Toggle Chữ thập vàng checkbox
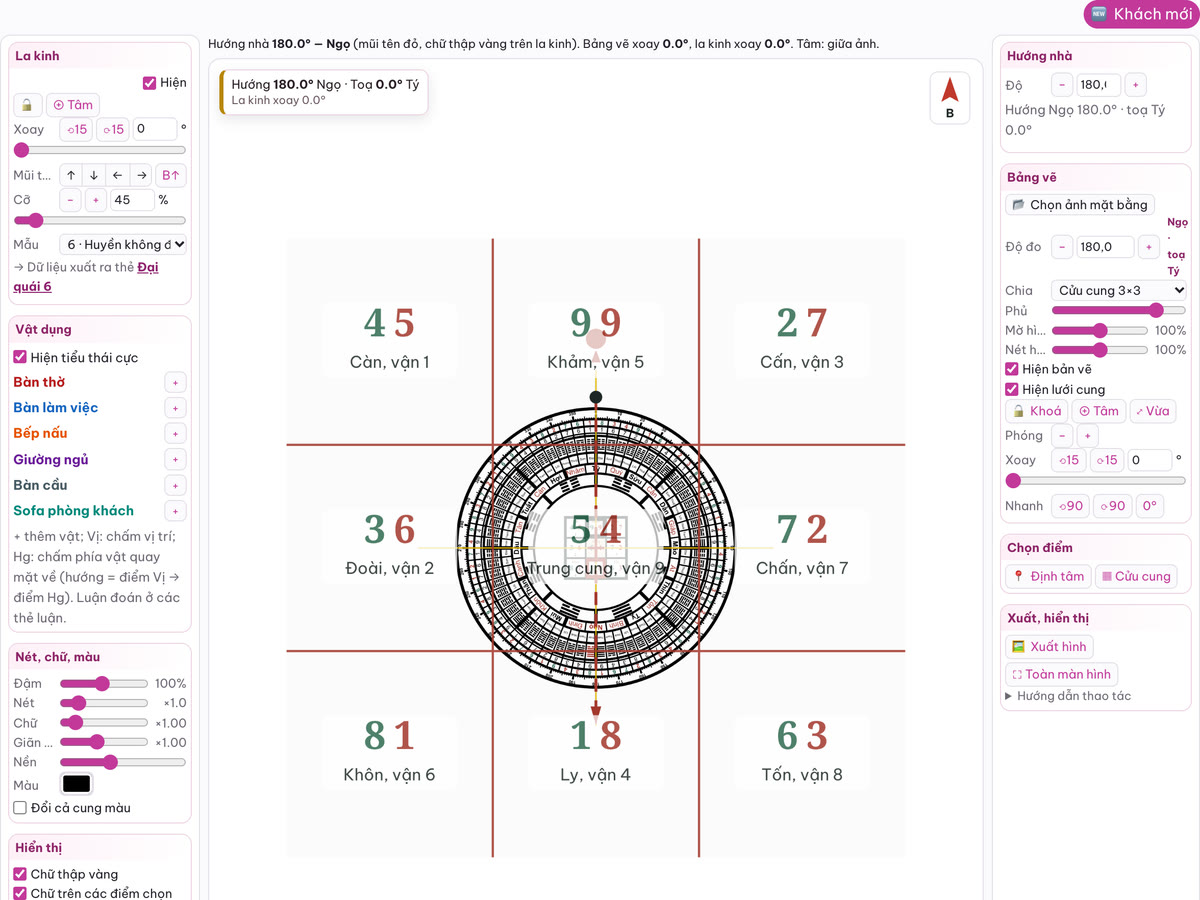Screen dimensions: 1200x900 point(20,874)
